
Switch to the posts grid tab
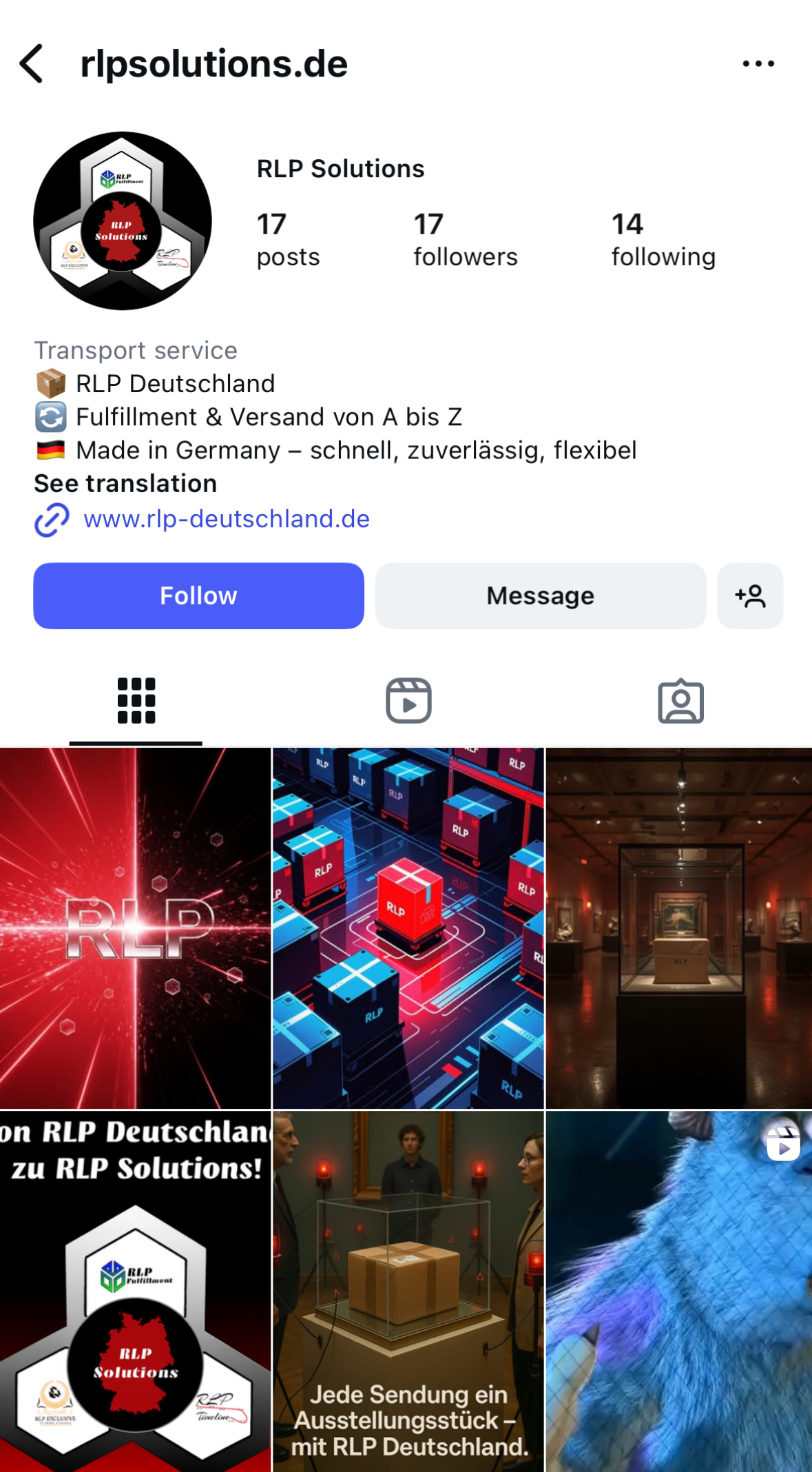[x=136, y=701]
